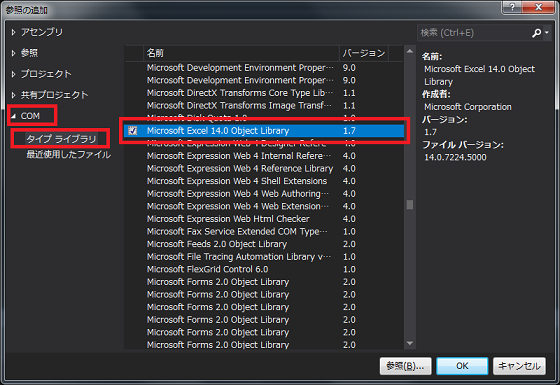The image size is (560, 385).
Task: Sort by the バージョン column header
Action: 364,53
